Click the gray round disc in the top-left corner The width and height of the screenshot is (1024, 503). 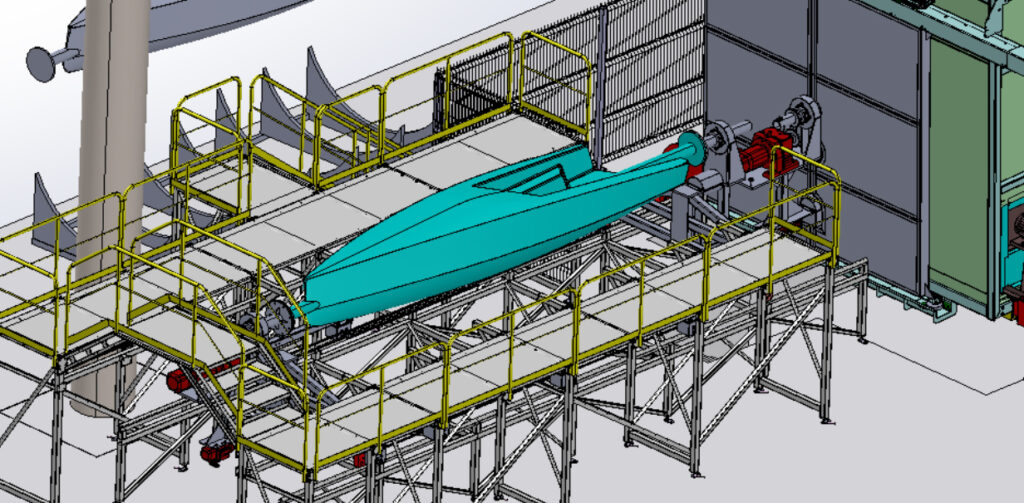tap(41, 63)
